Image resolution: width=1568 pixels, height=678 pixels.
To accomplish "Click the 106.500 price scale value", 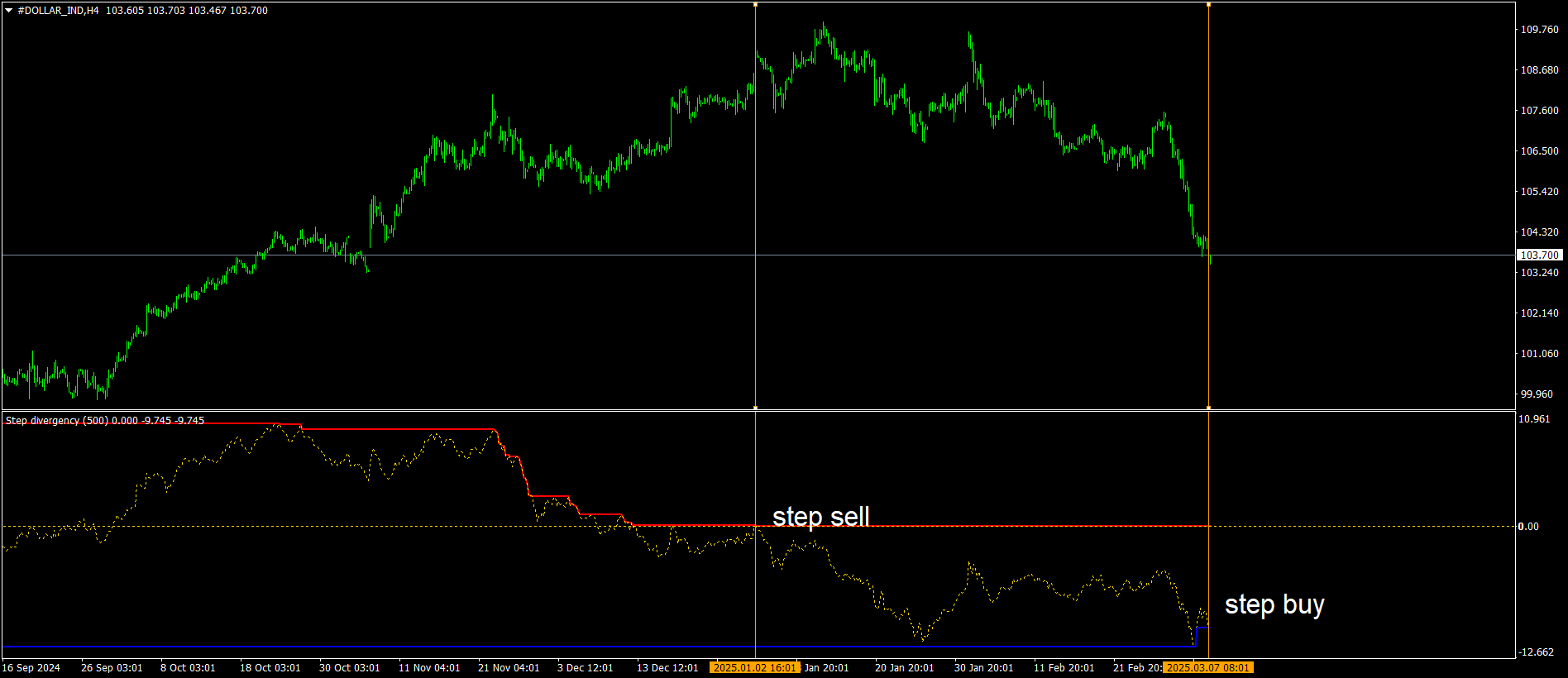I will tap(1540, 151).
